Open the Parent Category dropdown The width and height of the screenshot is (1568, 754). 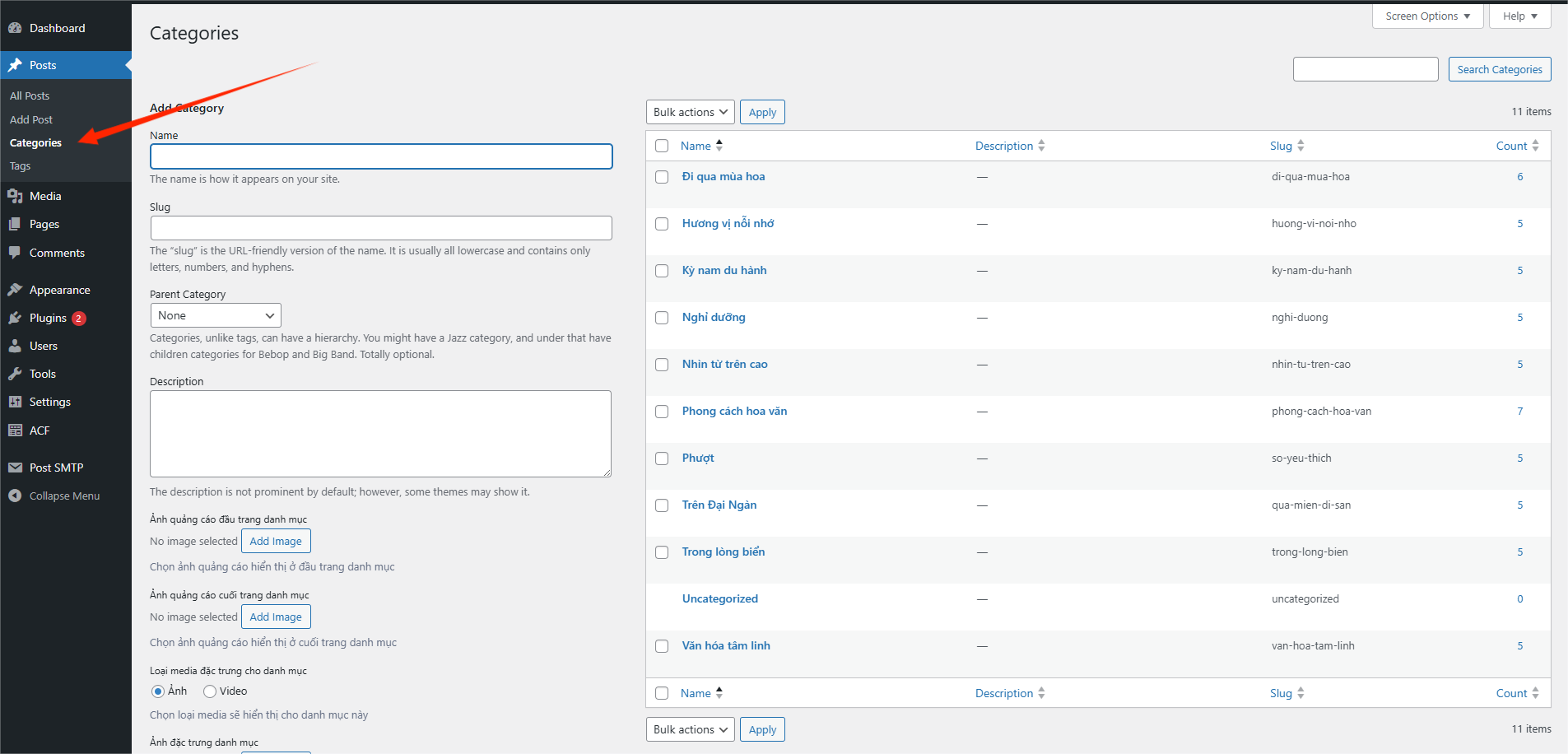216,315
